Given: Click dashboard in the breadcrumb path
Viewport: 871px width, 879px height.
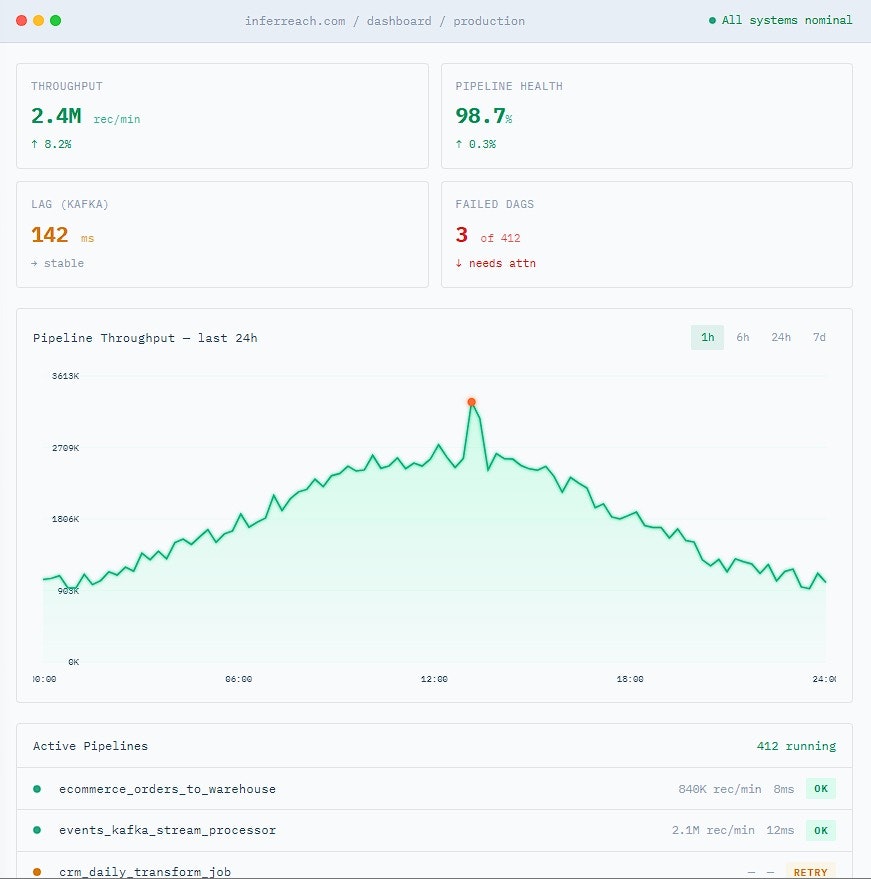Looking at the screenshot, I should (x=399, y=21).
